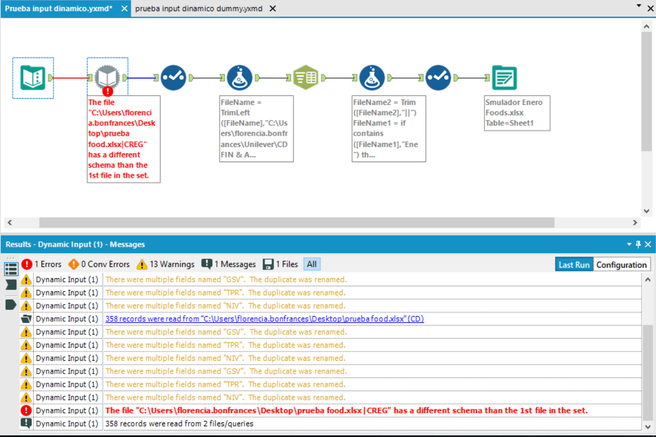Filter results by 1 Messages
Viewport: 656px width, 437px height.
[228, 264]
